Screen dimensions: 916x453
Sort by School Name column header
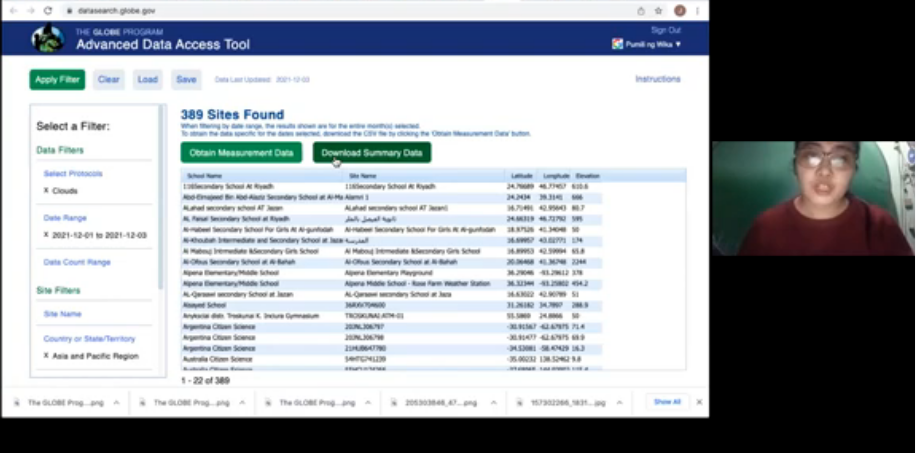[x=204, y=176]
